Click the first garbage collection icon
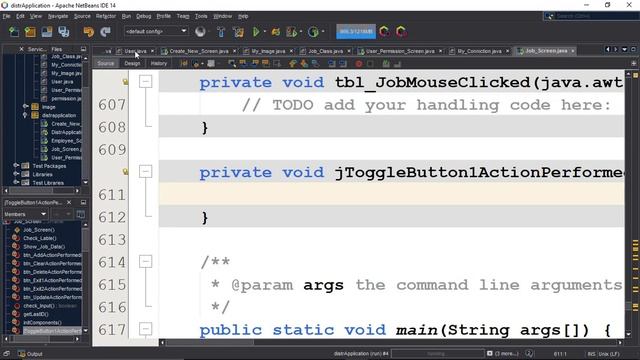Image resolution: width=640 pixels, height=360 pixels. click(x=384, y=31)
